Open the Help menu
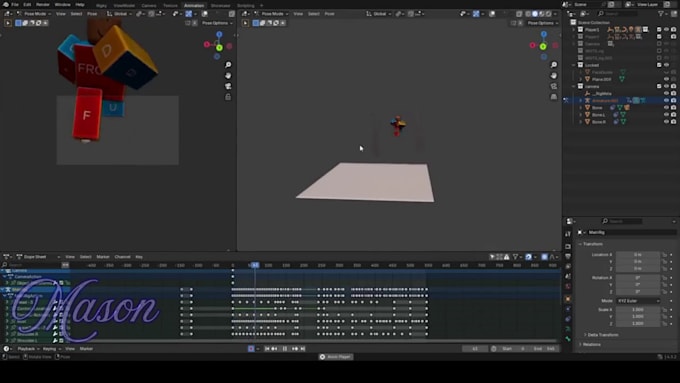Image resolution: width=680 pixels, height=383 pixels. (x=80, y=4)
